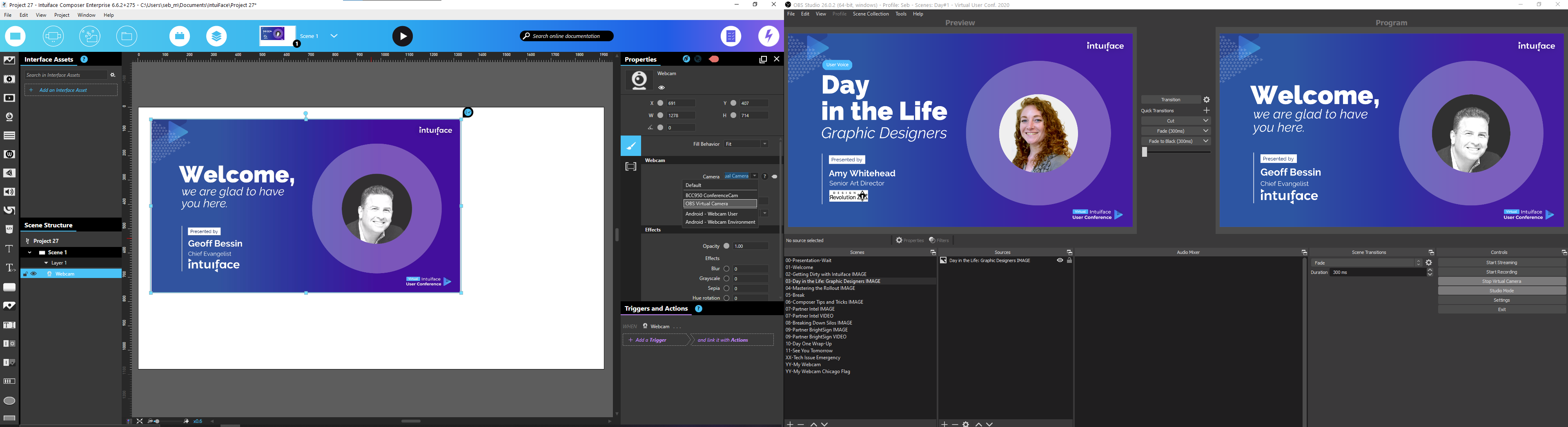Open Triggers and Actions help icon
The width and height of the screenshot is (1568, 427).
(699, 309)
